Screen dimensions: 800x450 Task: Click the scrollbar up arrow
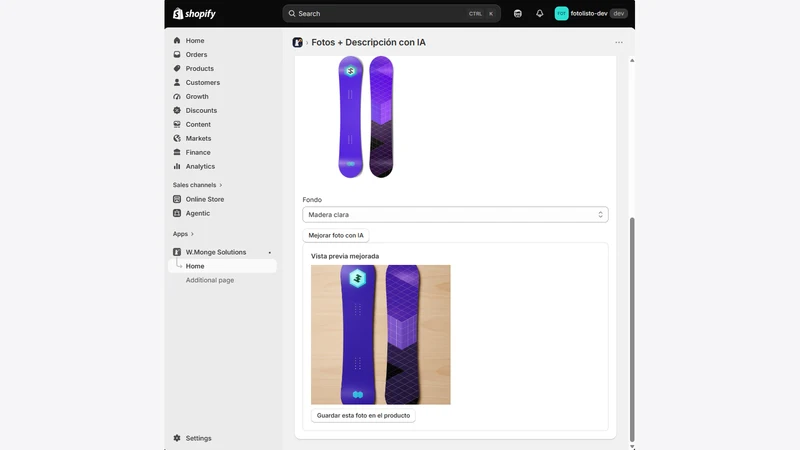[x=632, y=60]
